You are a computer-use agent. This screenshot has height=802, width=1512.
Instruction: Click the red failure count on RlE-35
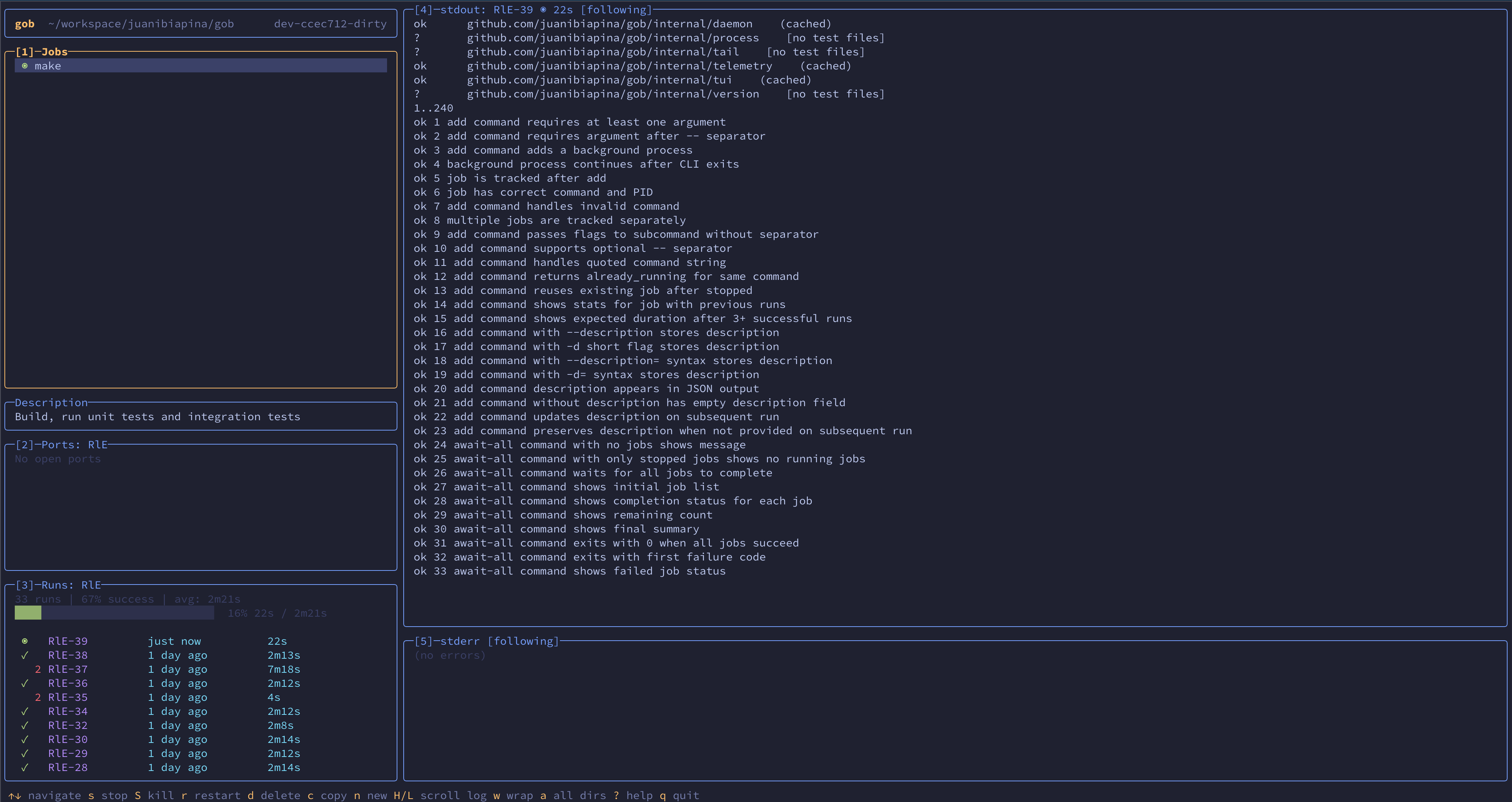pyautogui.click(x=38, y=698)
